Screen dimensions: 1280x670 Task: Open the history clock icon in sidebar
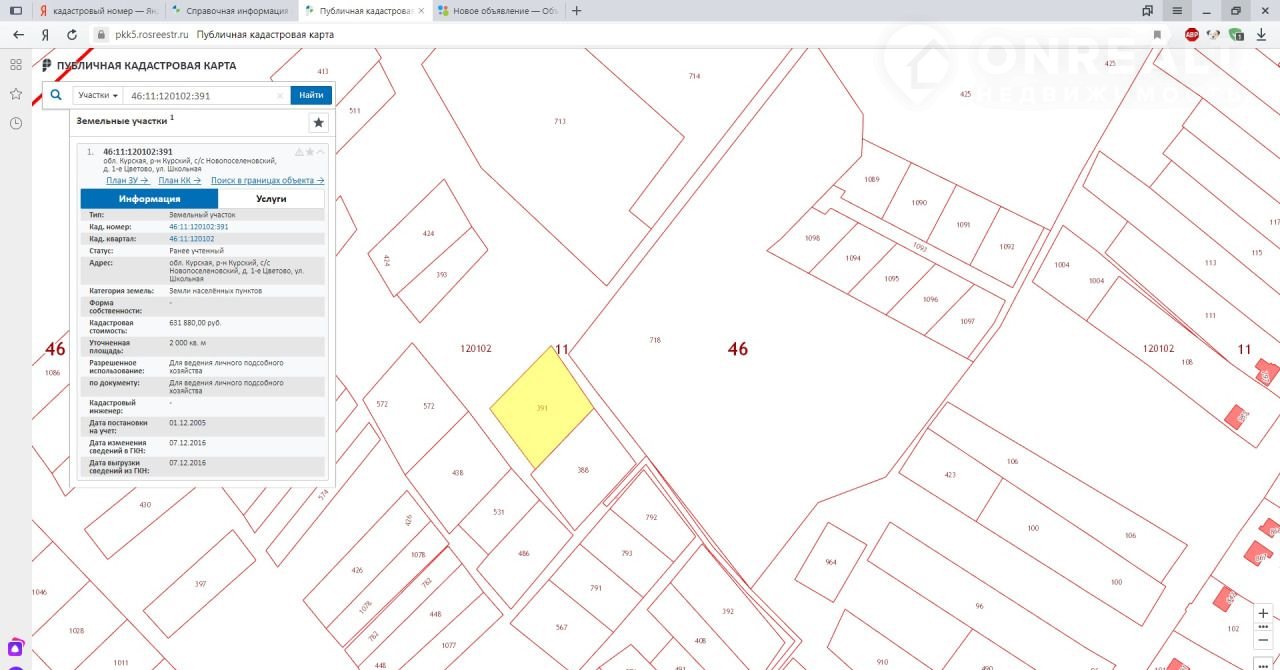click(x=16, y=123)
